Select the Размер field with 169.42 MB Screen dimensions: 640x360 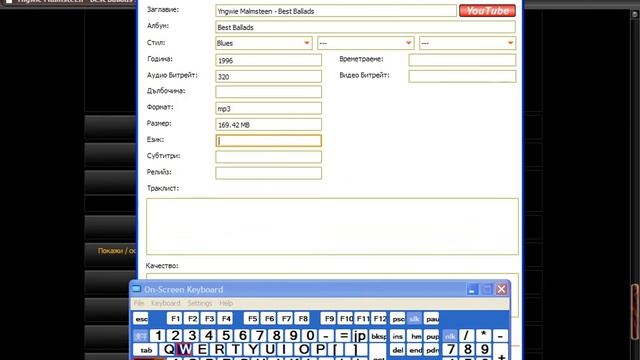pos(269,124)
